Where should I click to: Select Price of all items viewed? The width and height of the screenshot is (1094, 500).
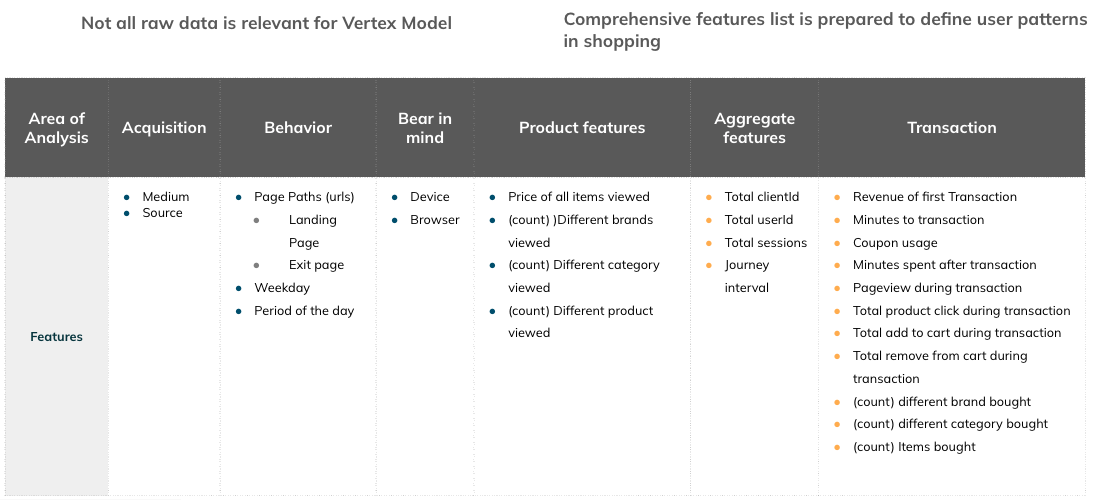[578, 197]
